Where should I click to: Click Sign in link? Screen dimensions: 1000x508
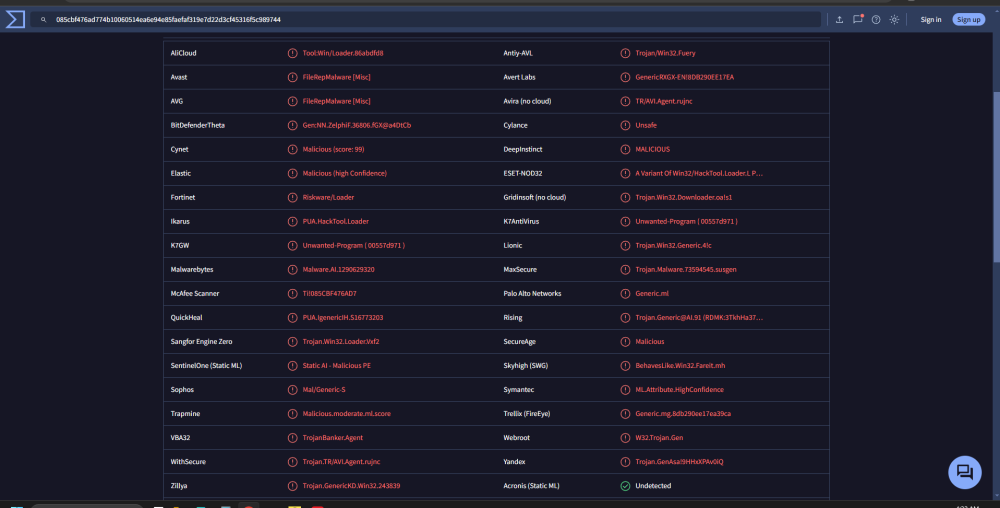pos(930,20)
